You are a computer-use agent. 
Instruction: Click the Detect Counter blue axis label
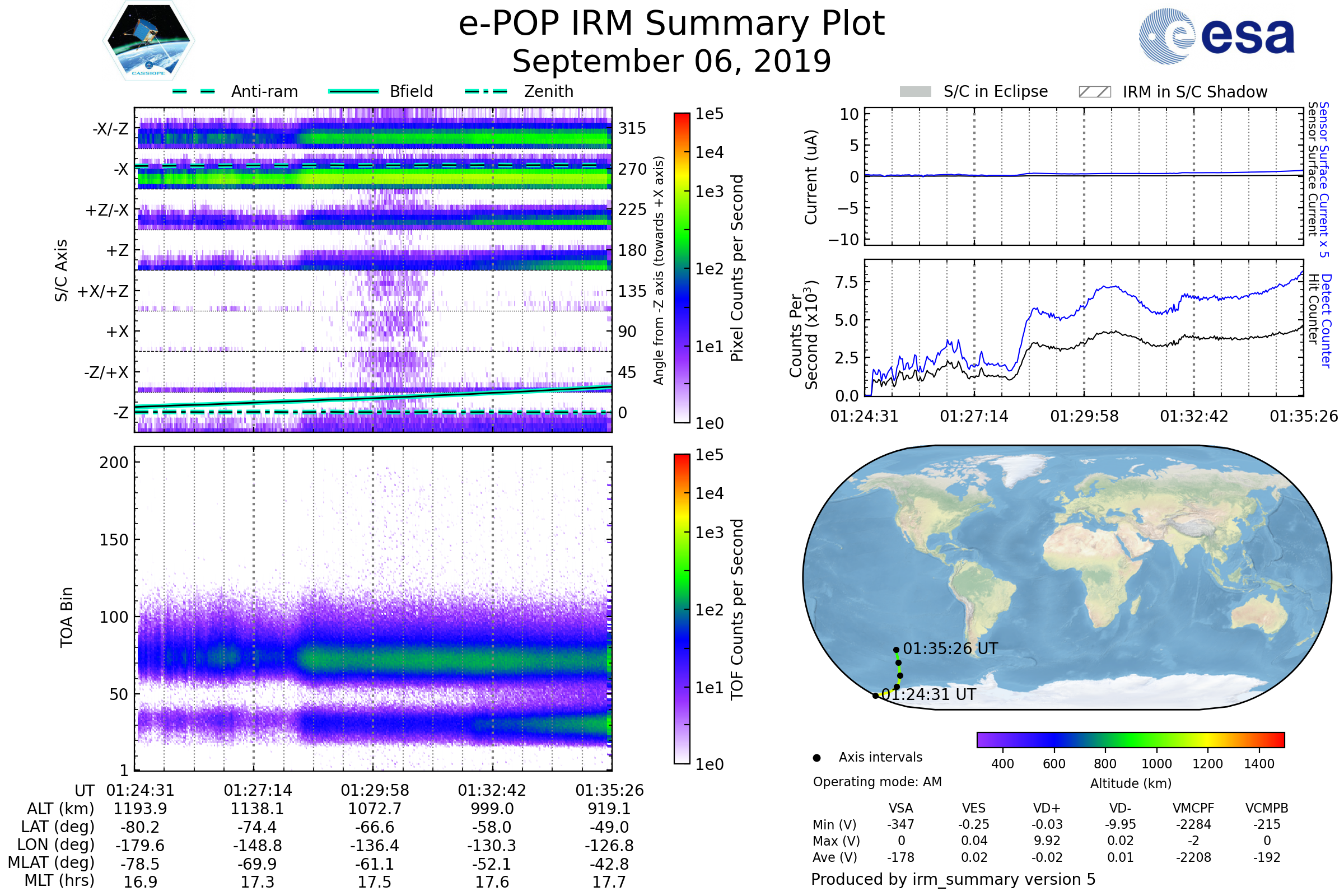click(1327, 321)
